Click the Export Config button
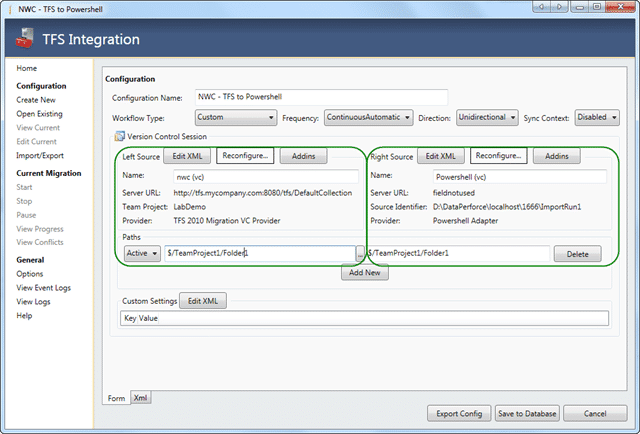This screenshot has height=434, width=640. [x=459, y=414]
